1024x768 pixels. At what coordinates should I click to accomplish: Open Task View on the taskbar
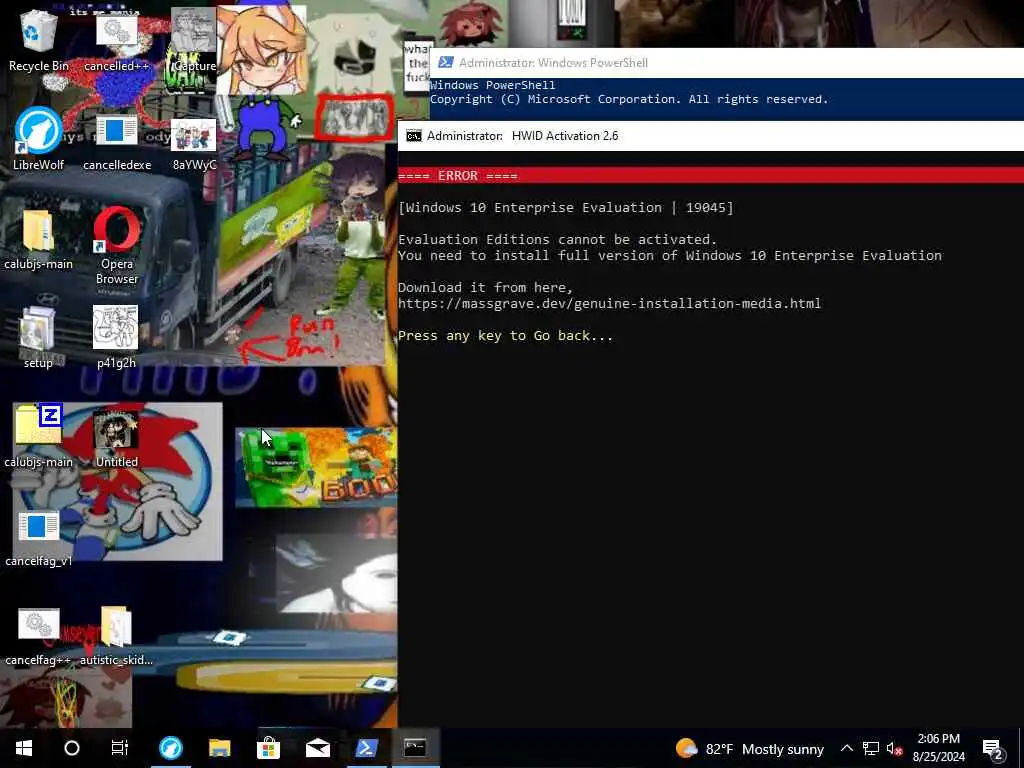point(120,748)
